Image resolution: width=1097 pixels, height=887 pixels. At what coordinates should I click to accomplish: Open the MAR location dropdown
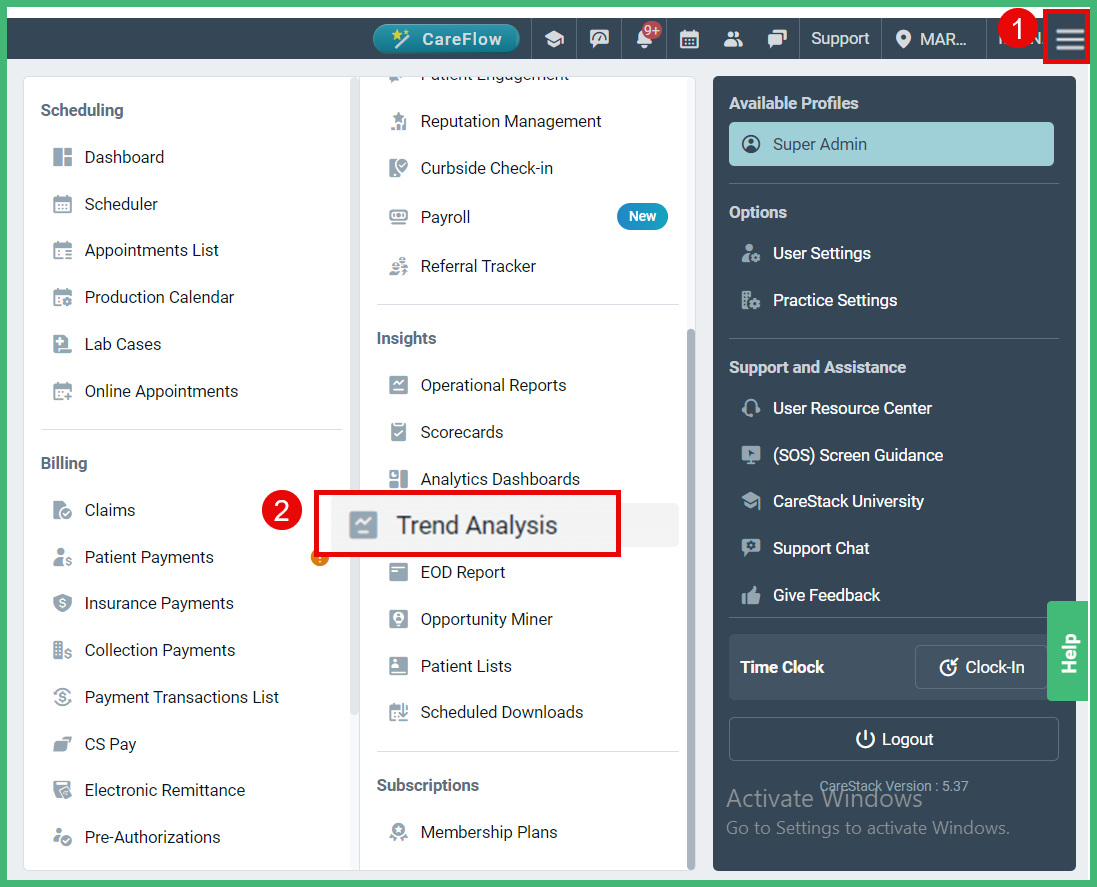click(x=933, y=38)
